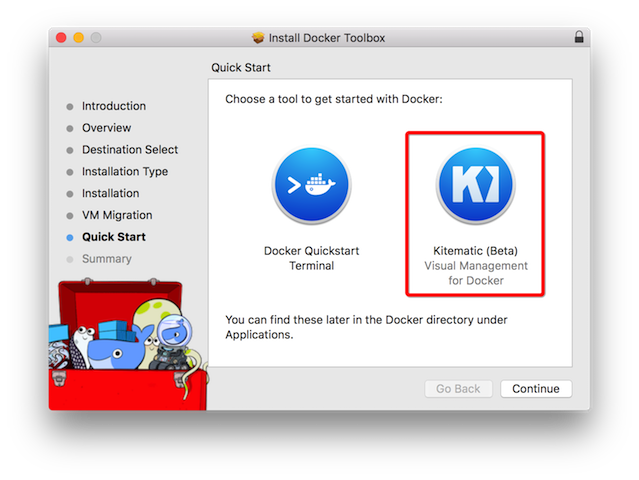Minimize the installer with the yellow button
This screenshot has height=480, width=639.
tap(78, 38)
